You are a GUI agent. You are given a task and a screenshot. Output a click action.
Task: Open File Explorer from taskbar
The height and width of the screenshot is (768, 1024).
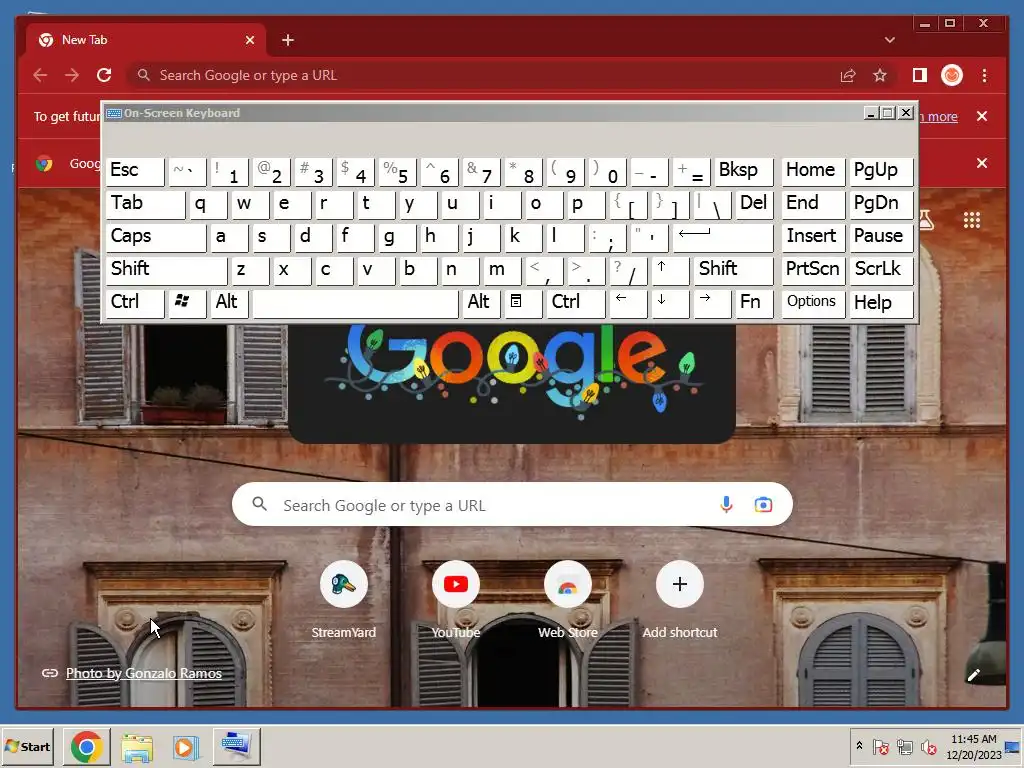(136, 746)
